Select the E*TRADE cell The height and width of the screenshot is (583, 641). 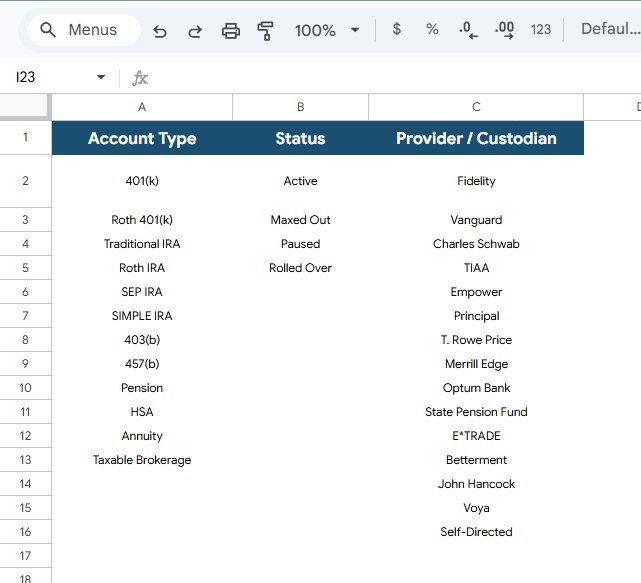coord(476,436)
